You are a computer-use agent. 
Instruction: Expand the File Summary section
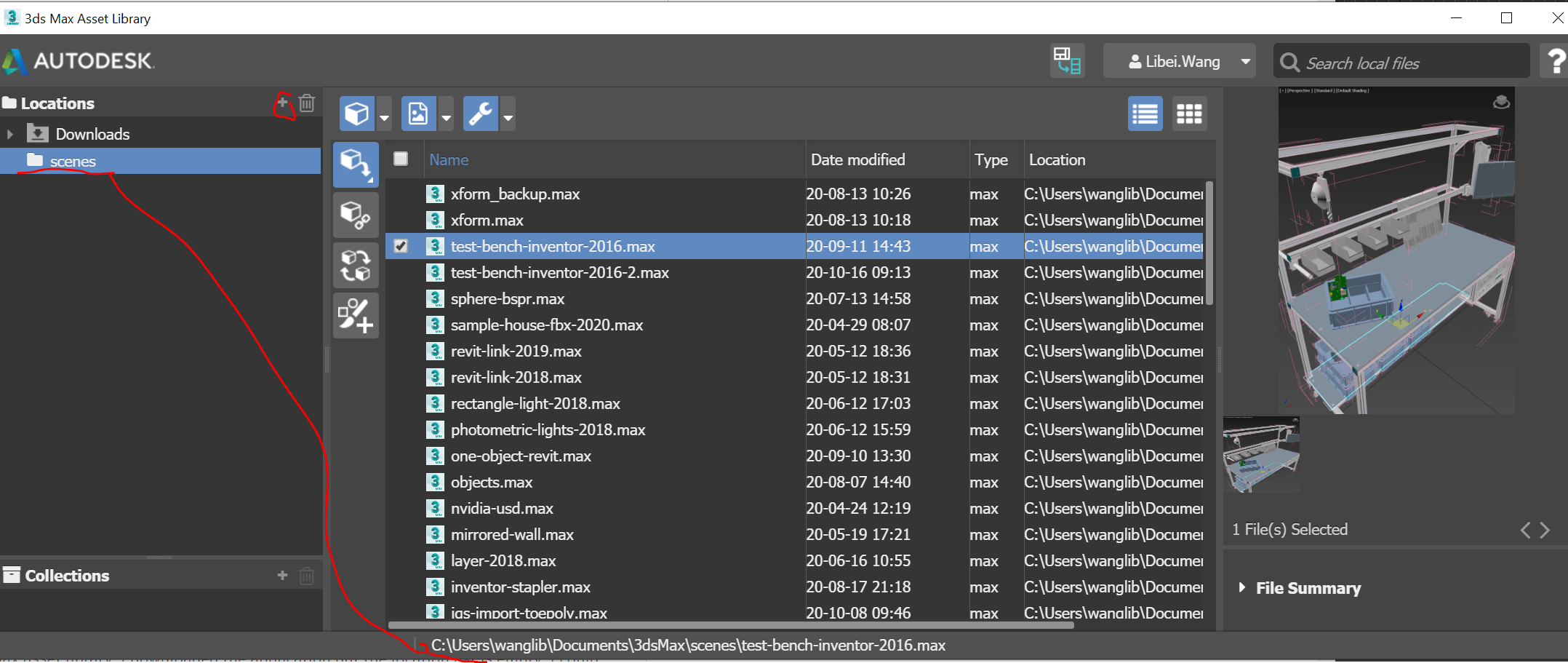click(x=1242, y=587)
